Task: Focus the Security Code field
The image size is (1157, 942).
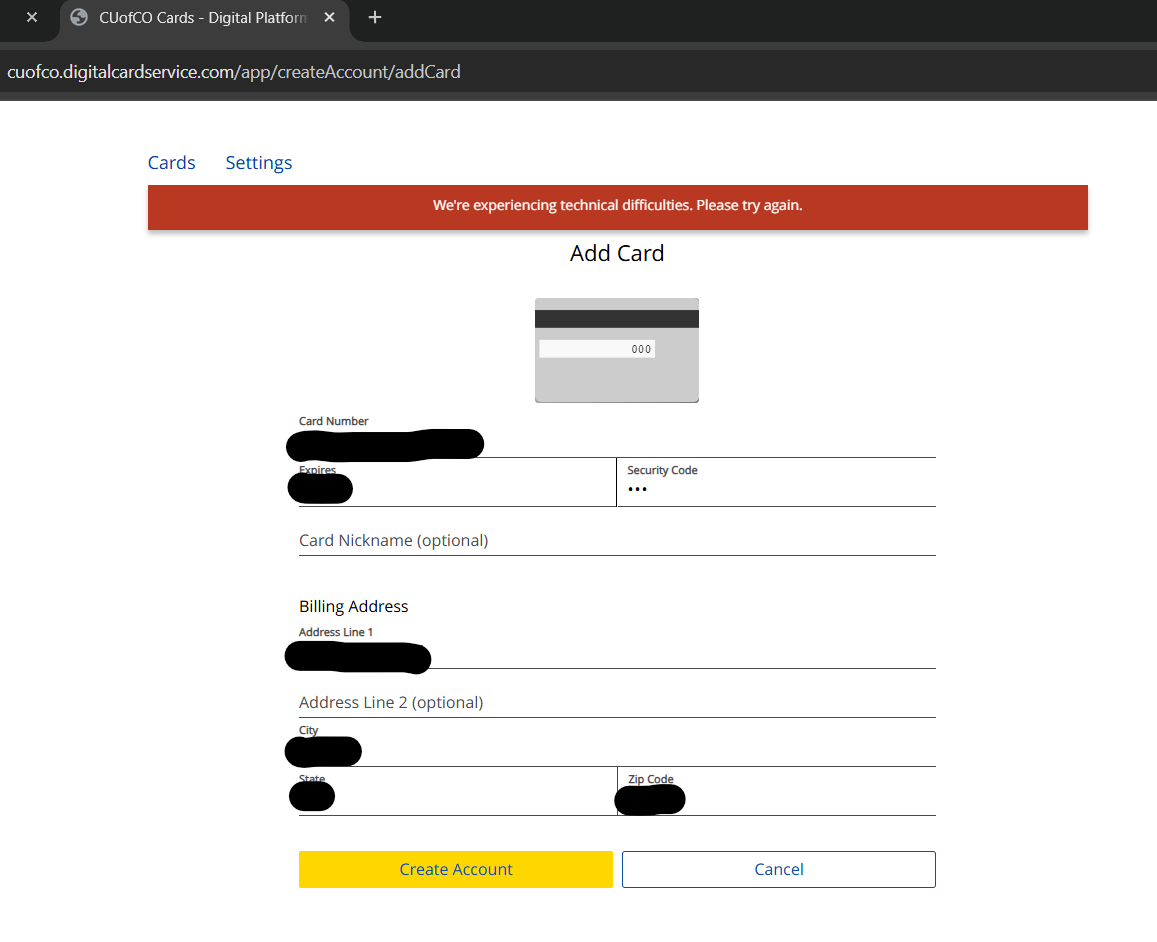Action: (776, 490)
